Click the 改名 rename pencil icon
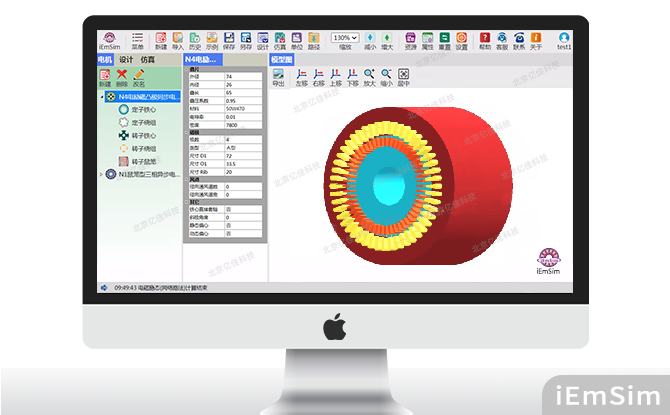Image resolution: width=670 pixels, height=415 pixels. click(x=138, y=75)
